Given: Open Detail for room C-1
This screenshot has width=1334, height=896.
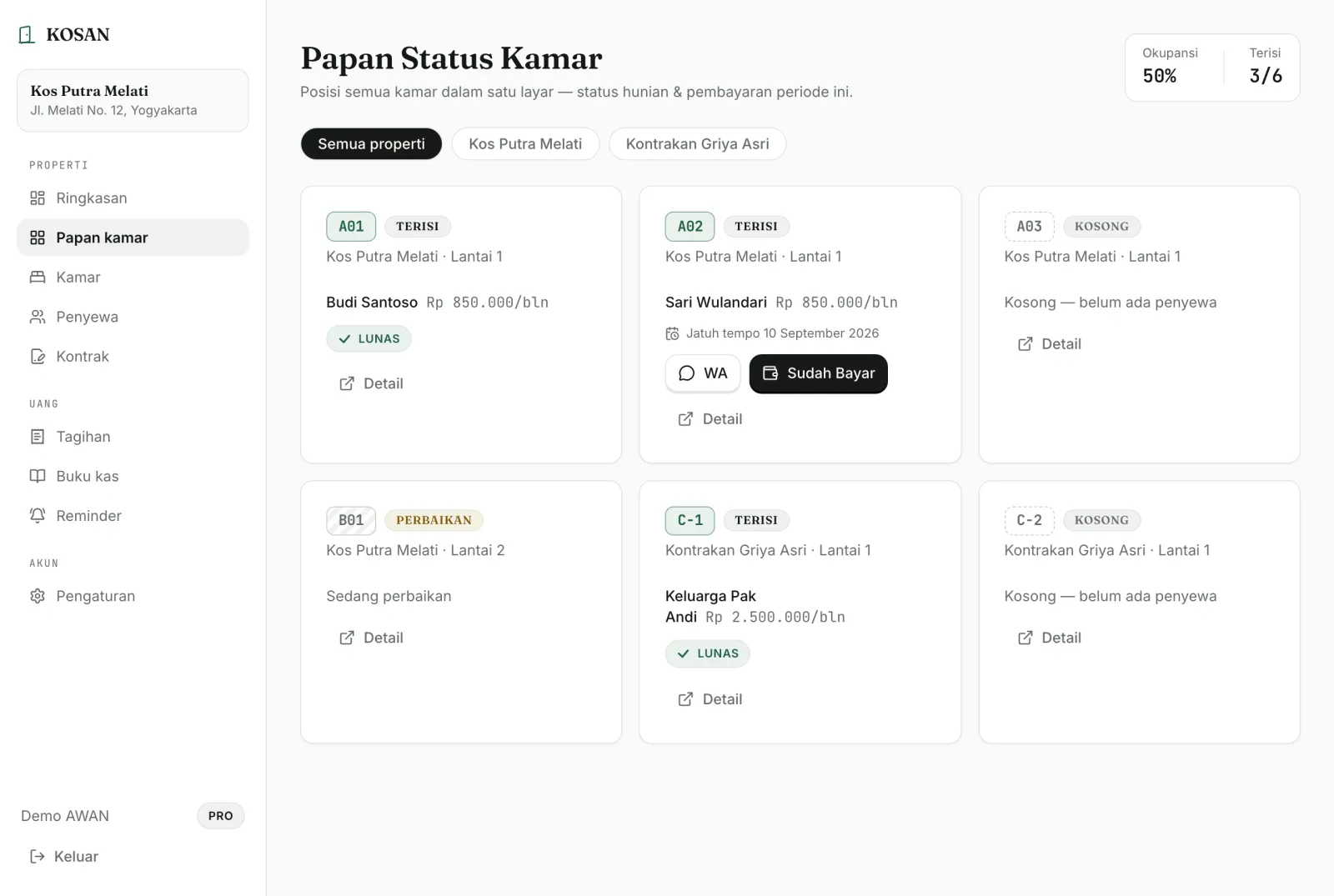Looking at the screenshot, I should (x=710, y=699).
